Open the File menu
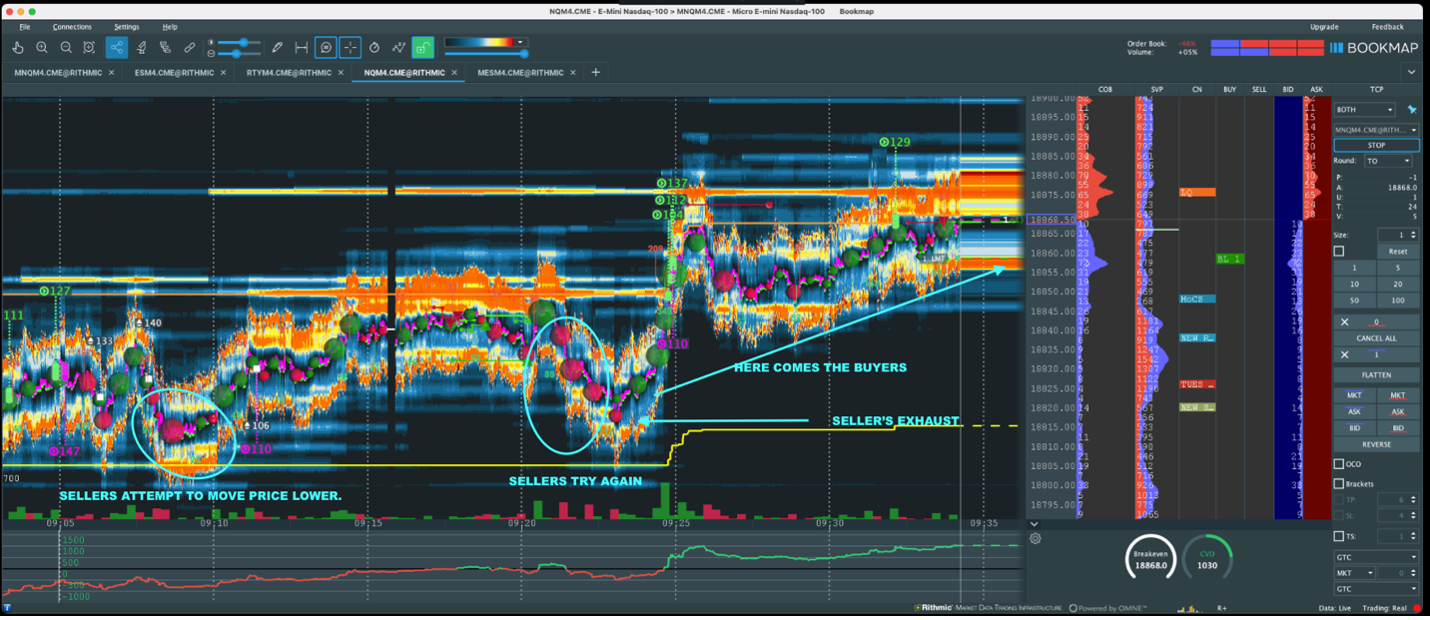Viewport: 1430px width, 620px height. tap(25, 27)
